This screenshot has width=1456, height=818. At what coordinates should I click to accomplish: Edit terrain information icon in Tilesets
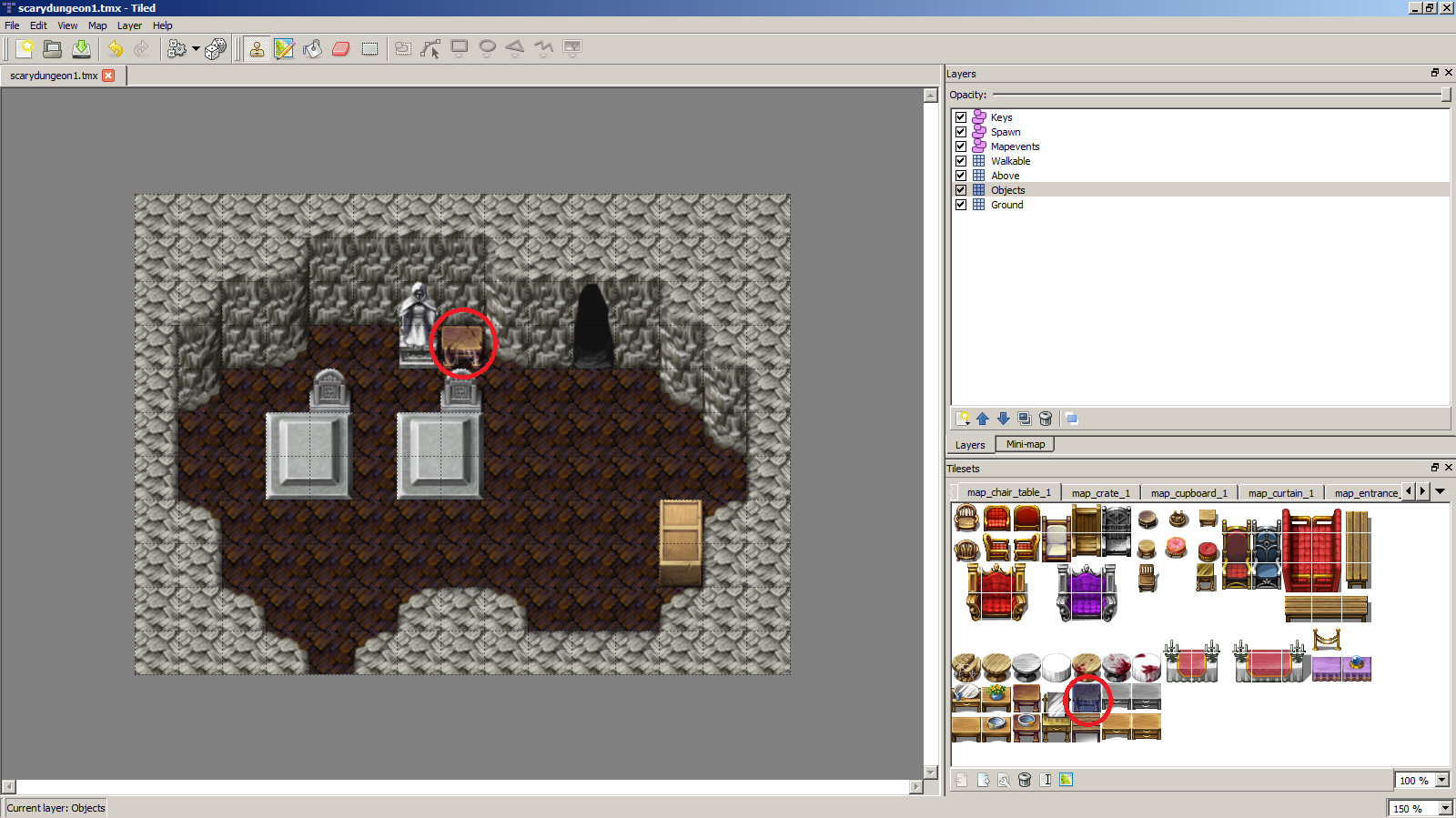pyautogui.click(x=1067, y=780)
